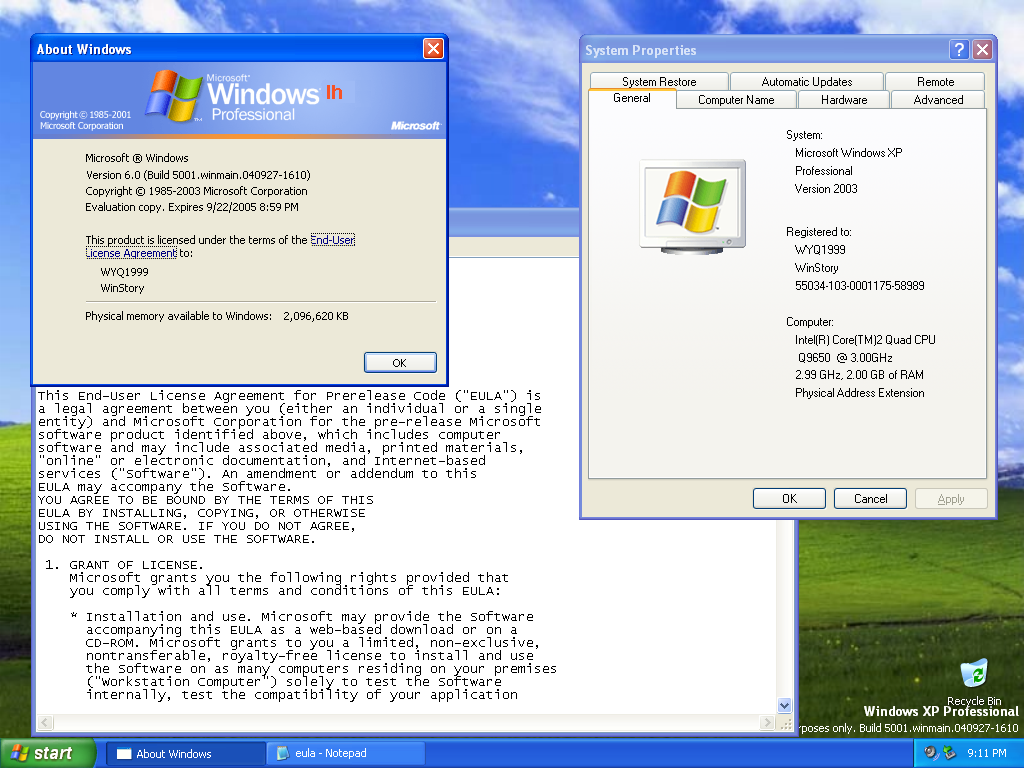
Task: Click the Notepad horizontal scroll right arrow
Action: [768, 723]
